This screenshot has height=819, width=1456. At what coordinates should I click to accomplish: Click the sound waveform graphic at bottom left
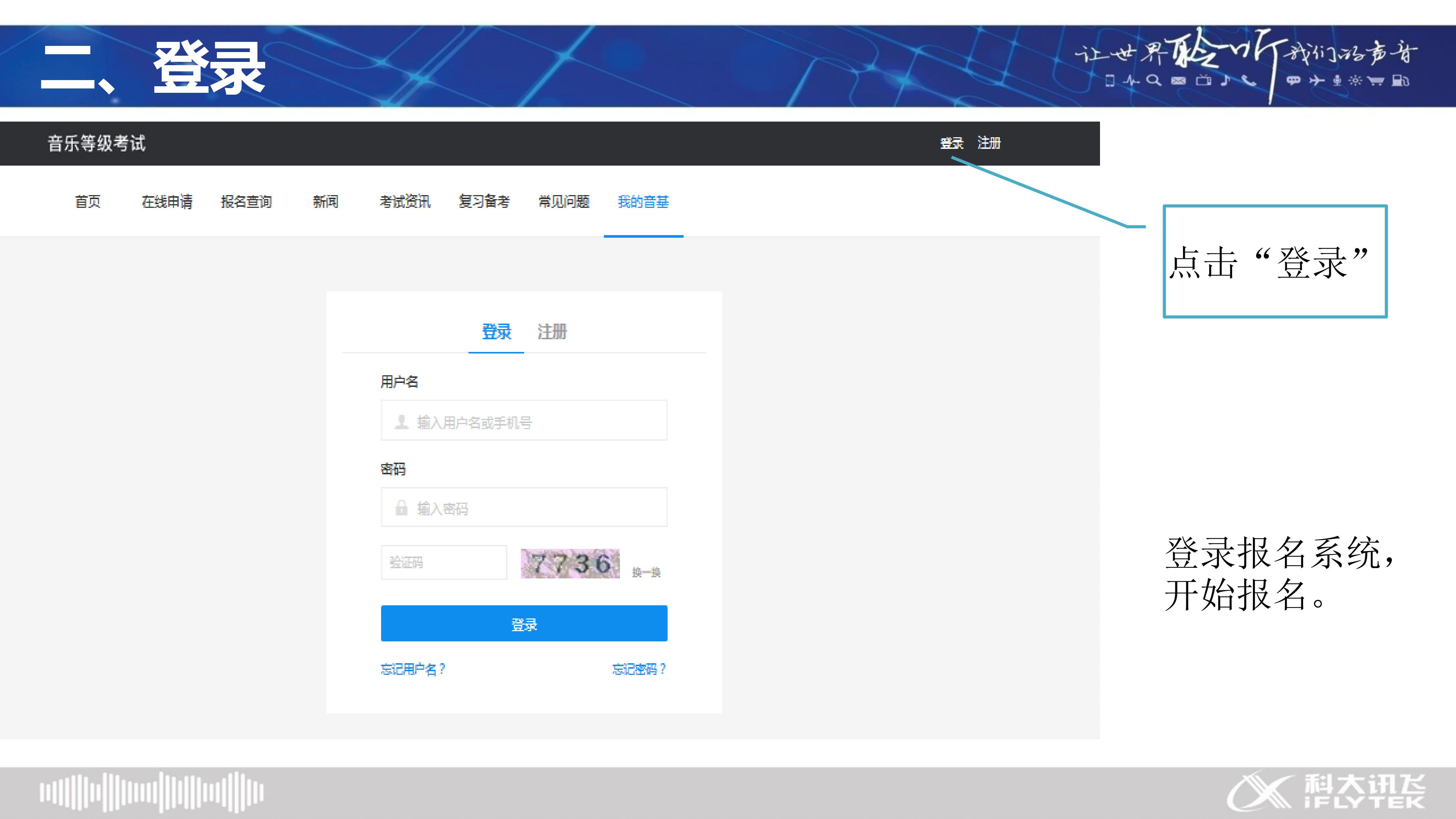coord(151,792)
